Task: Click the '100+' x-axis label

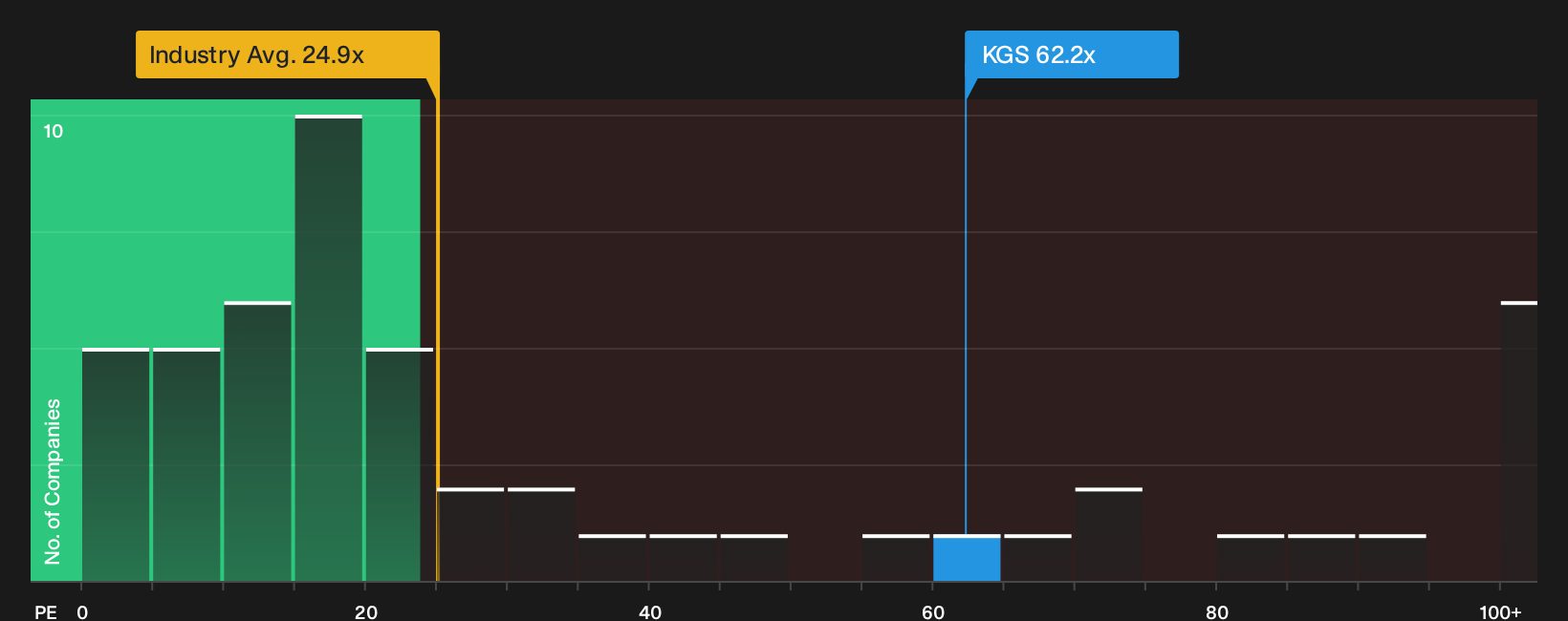Action: [1500, 611]
